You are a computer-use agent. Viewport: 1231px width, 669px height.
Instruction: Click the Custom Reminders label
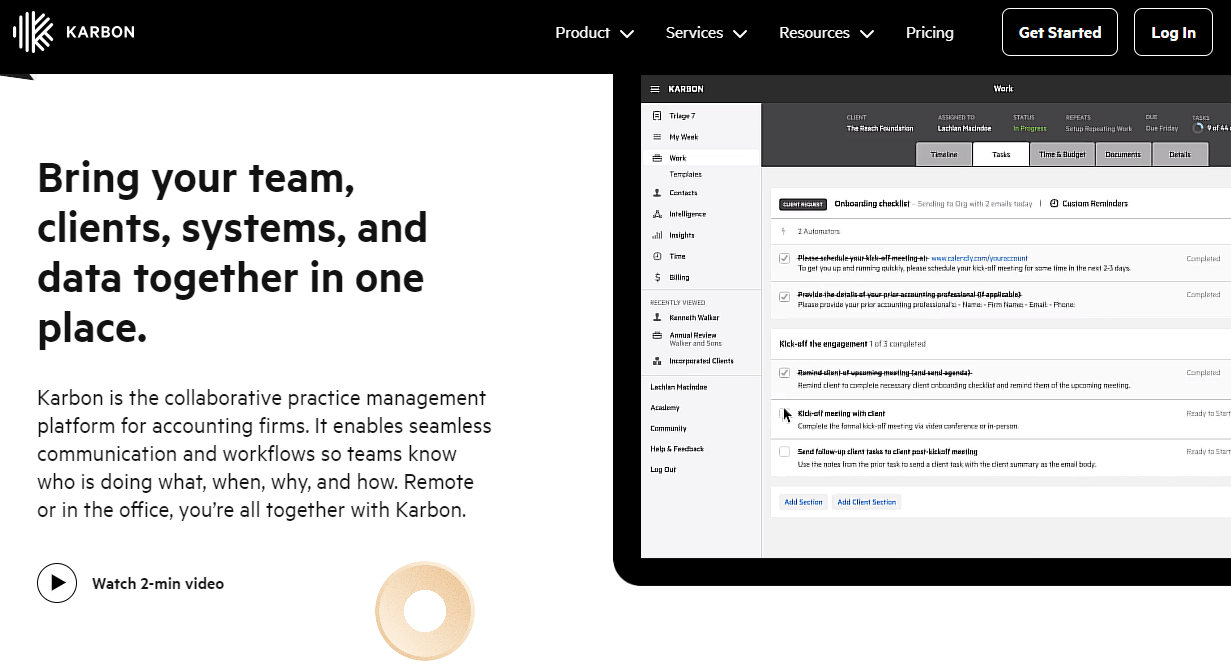pos(1095,204)
